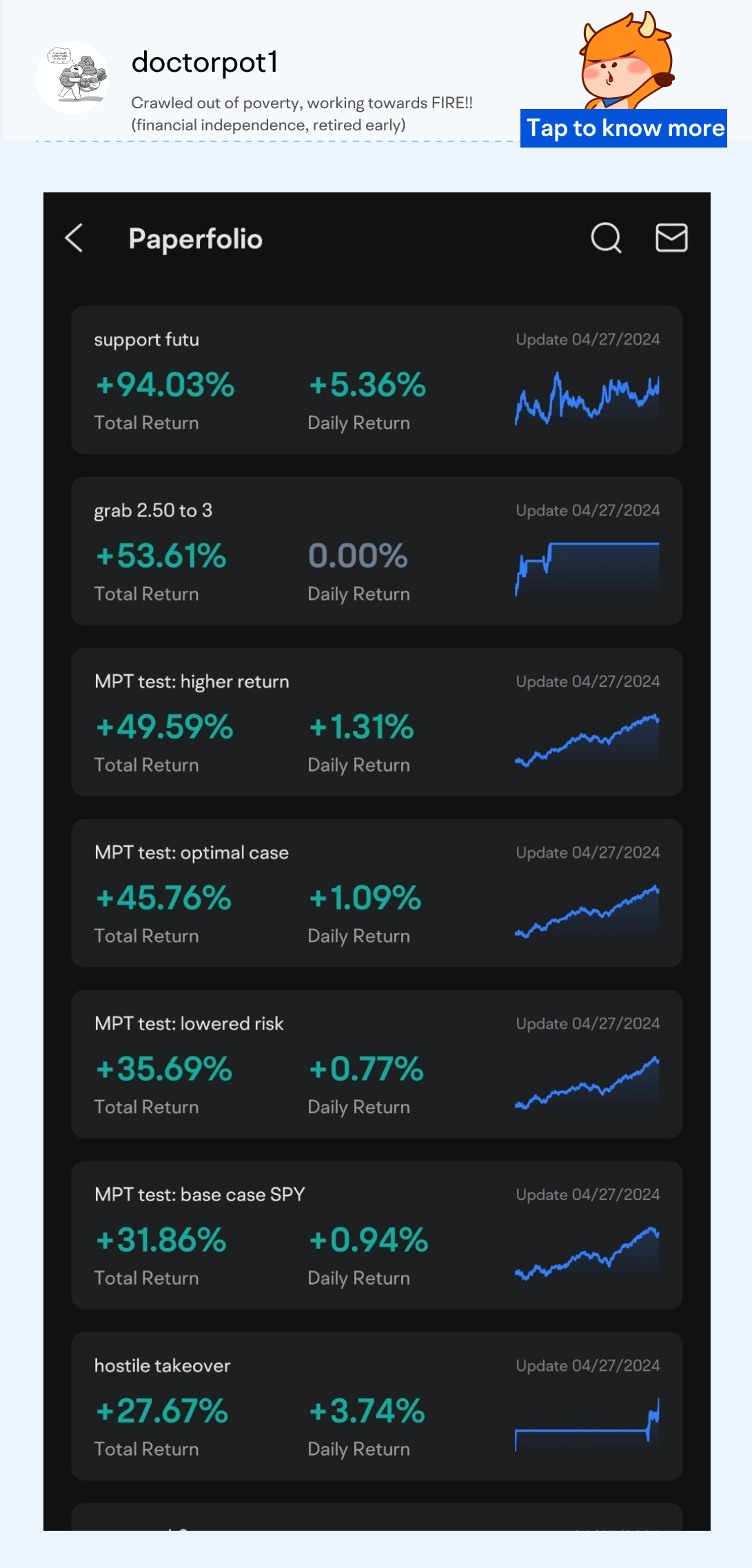Tap the back arrow to leave Paperfolio
Viewport: 752px width, 1568px height.
(74, 238)
